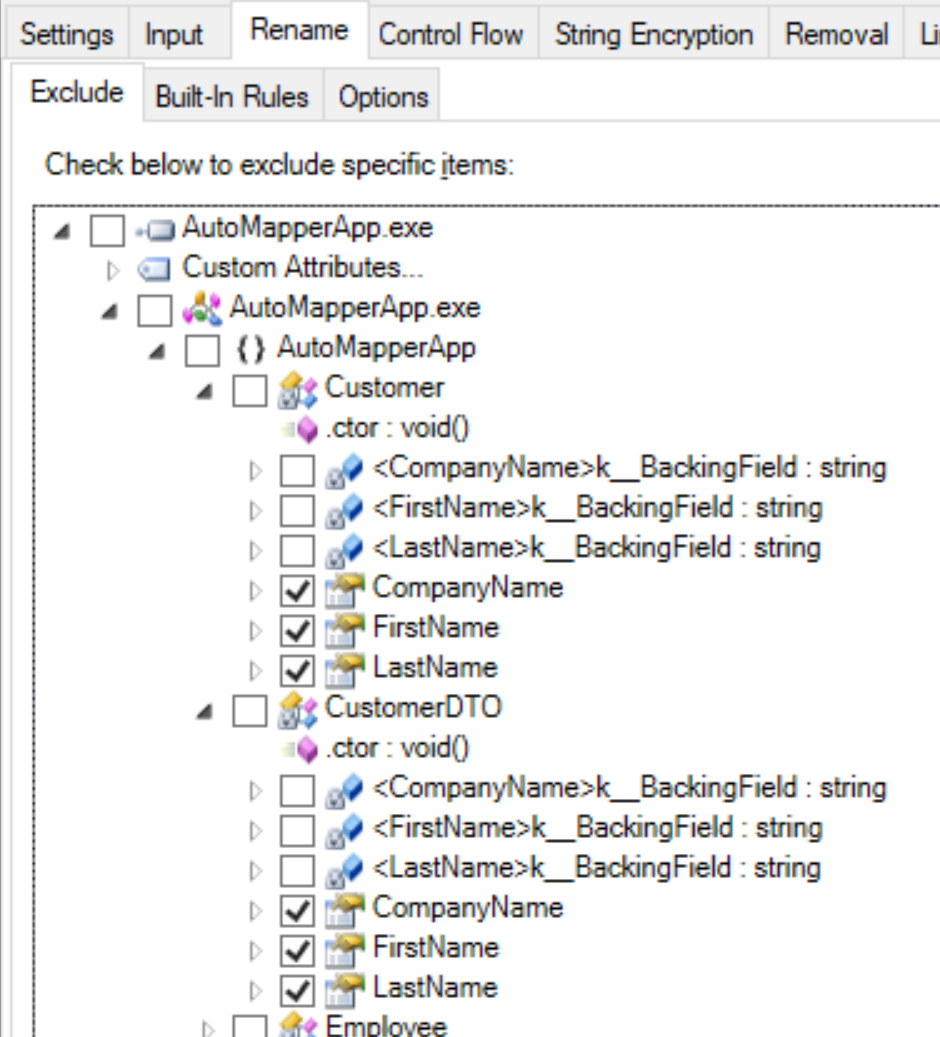940x1037 pixels.
Task: Click CustomerDTO's CompanyName property icon
Action: coord(345,910)
